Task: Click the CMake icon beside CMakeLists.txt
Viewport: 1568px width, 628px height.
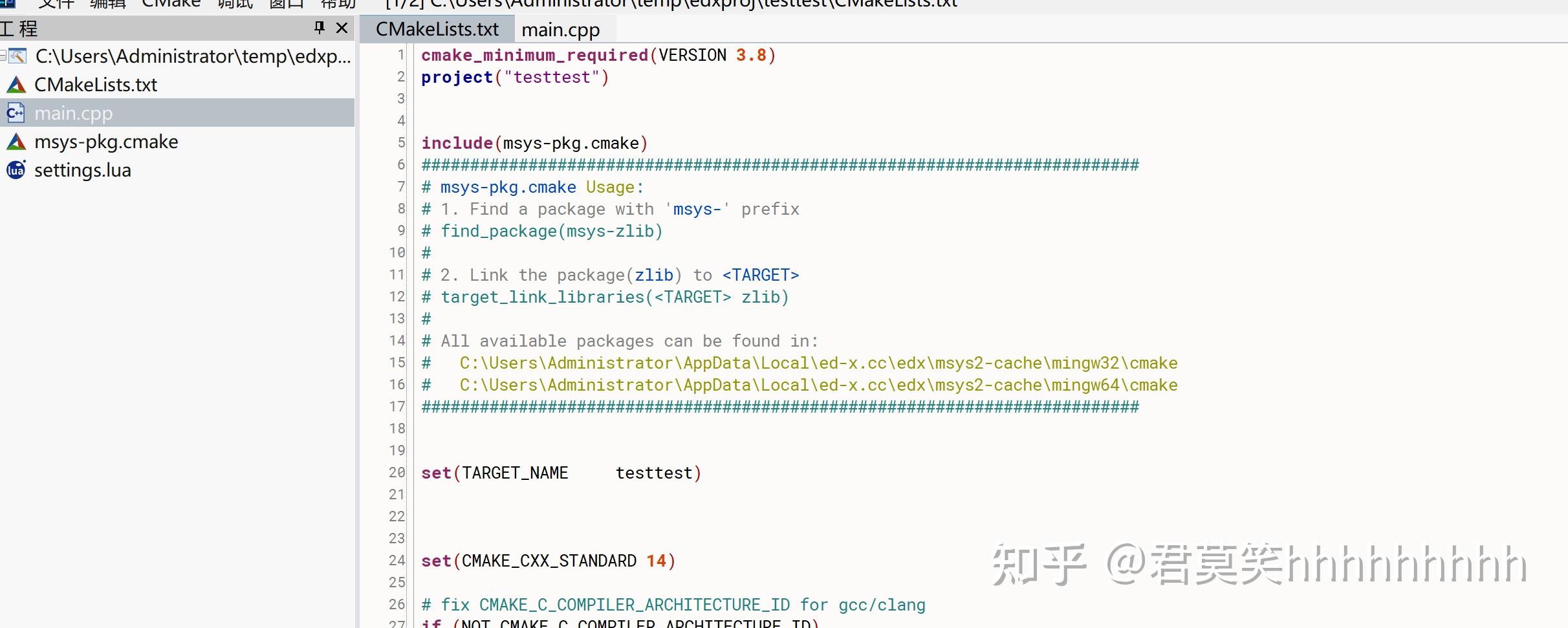Action: click(x=16, y=84)
